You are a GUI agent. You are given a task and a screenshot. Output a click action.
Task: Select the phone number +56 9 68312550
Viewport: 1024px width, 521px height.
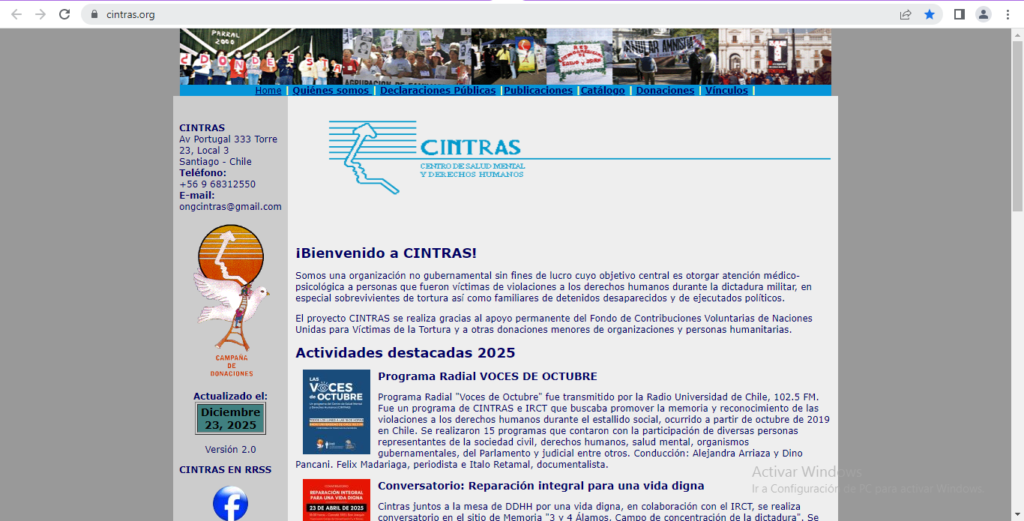pyautogui.click(x=217, y=185)
